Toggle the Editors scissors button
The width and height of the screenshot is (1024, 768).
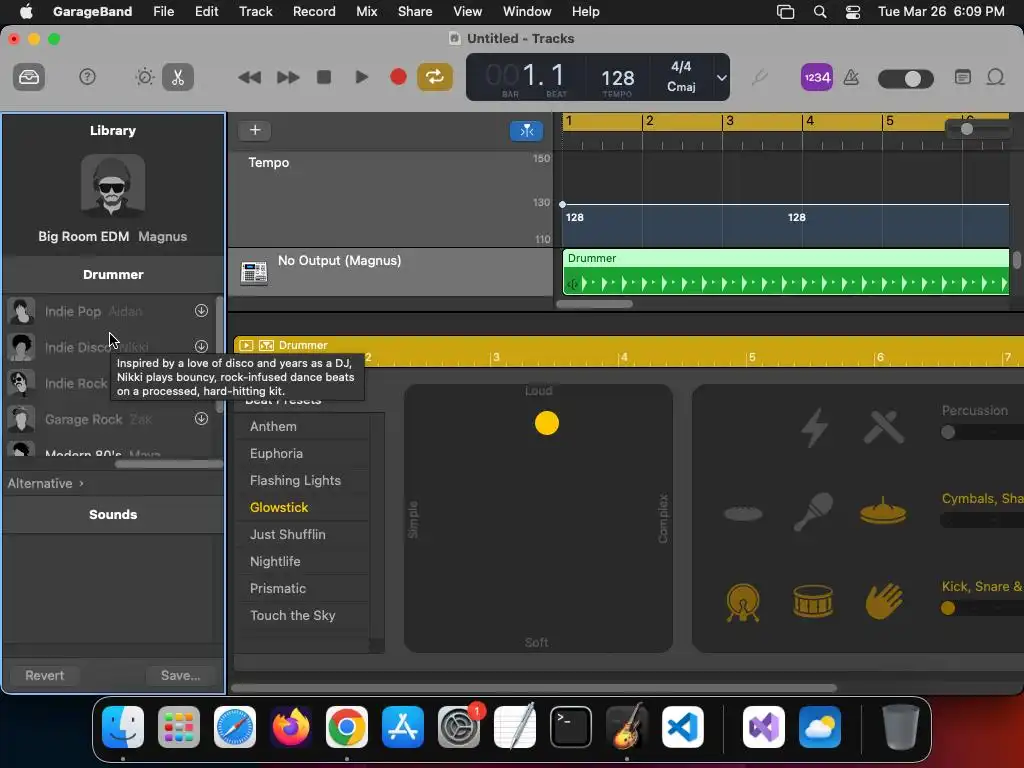coord(178,77)
